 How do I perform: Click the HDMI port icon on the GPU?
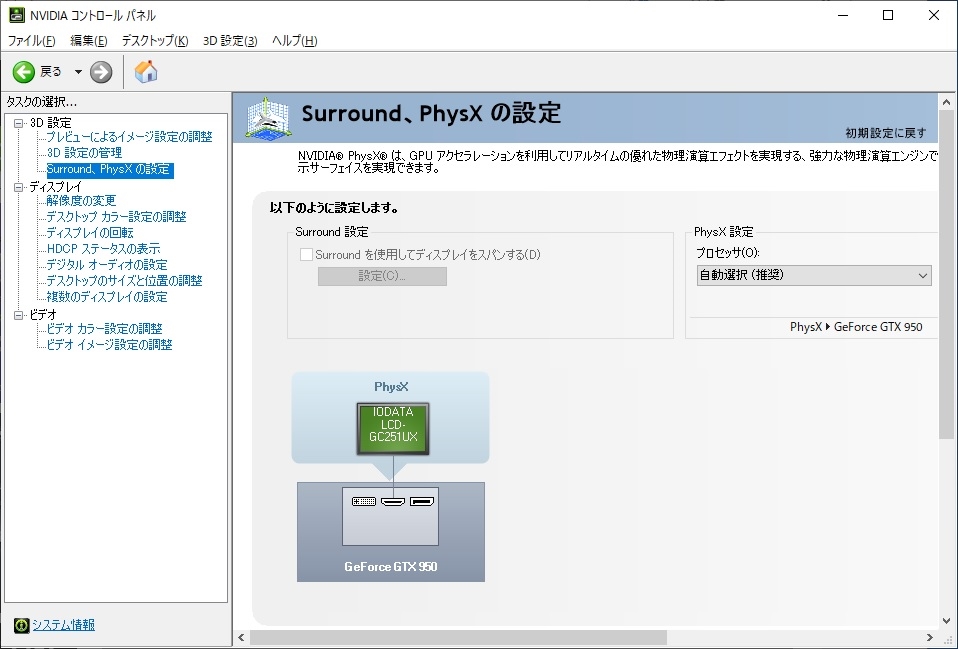click(x=393, y=502)
